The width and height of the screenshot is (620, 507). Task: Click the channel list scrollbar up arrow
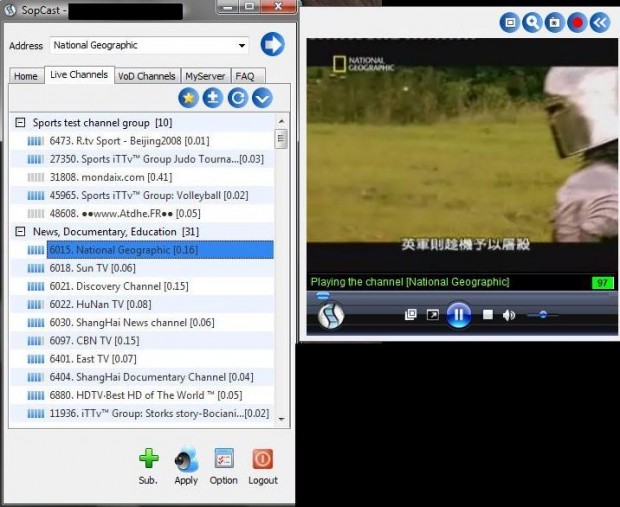281,121
